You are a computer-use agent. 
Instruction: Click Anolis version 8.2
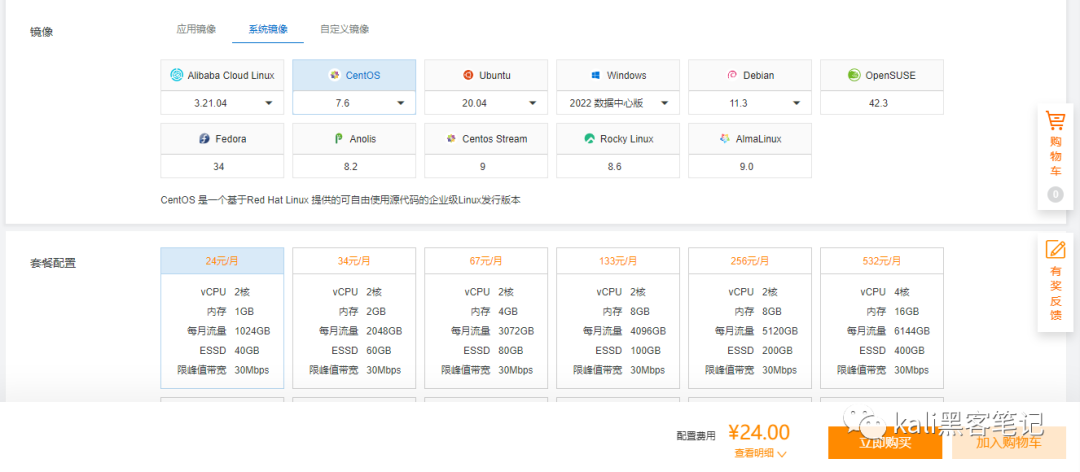[x=354, y=166]
